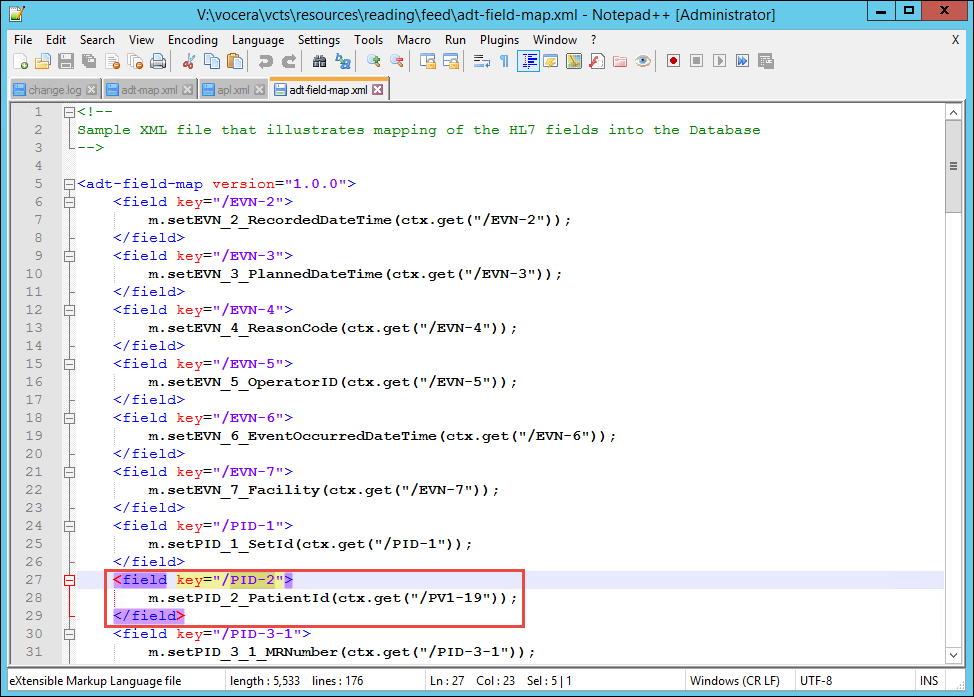Image resolution: width=974 pixels, height=697 pixels.
Task: Click the Undo arrow icon
Action: [x=265, y=62]
